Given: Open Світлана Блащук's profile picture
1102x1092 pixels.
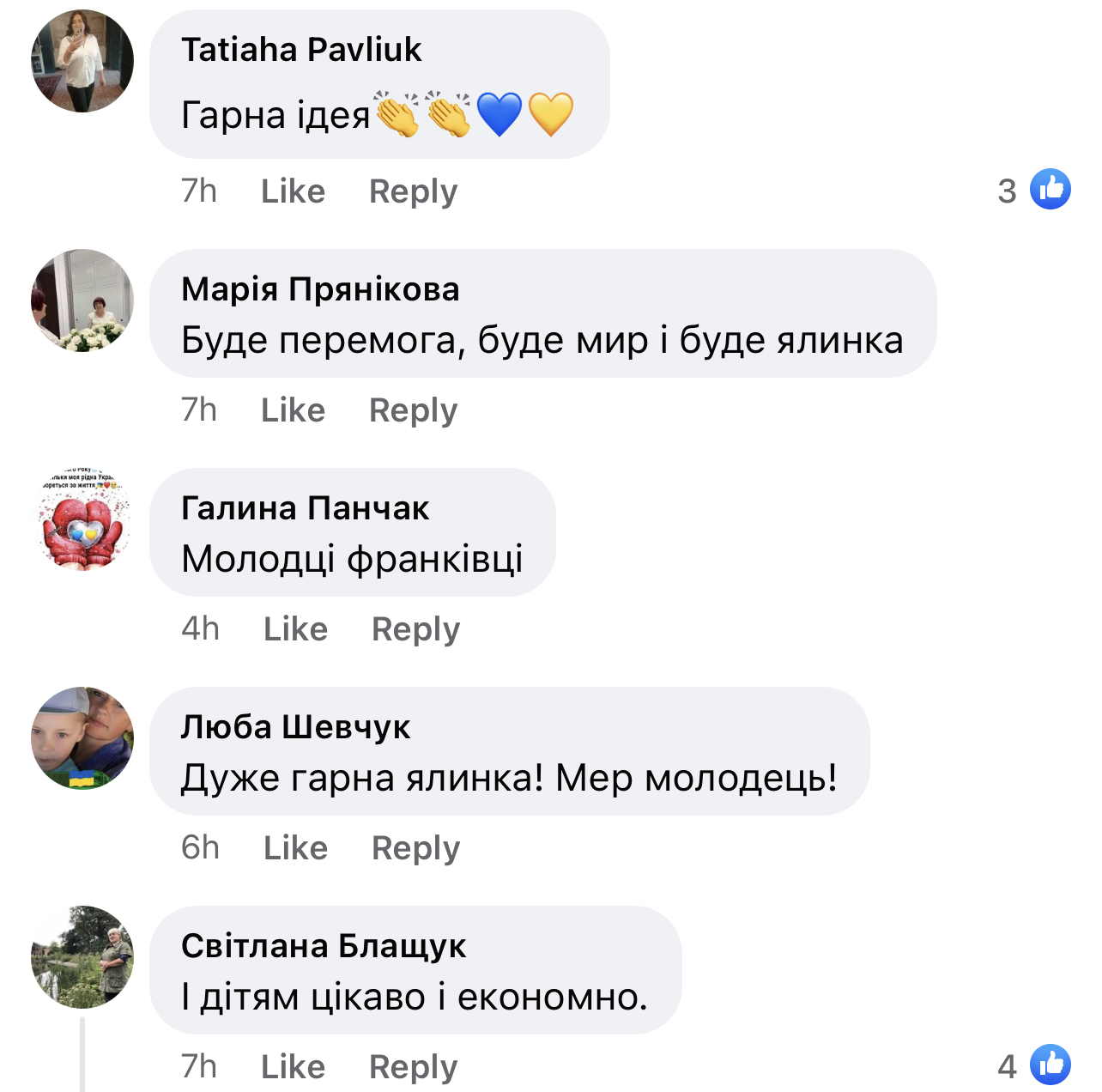Looking at the screenshot, I should pyautogui.click(x=82, y=957).
